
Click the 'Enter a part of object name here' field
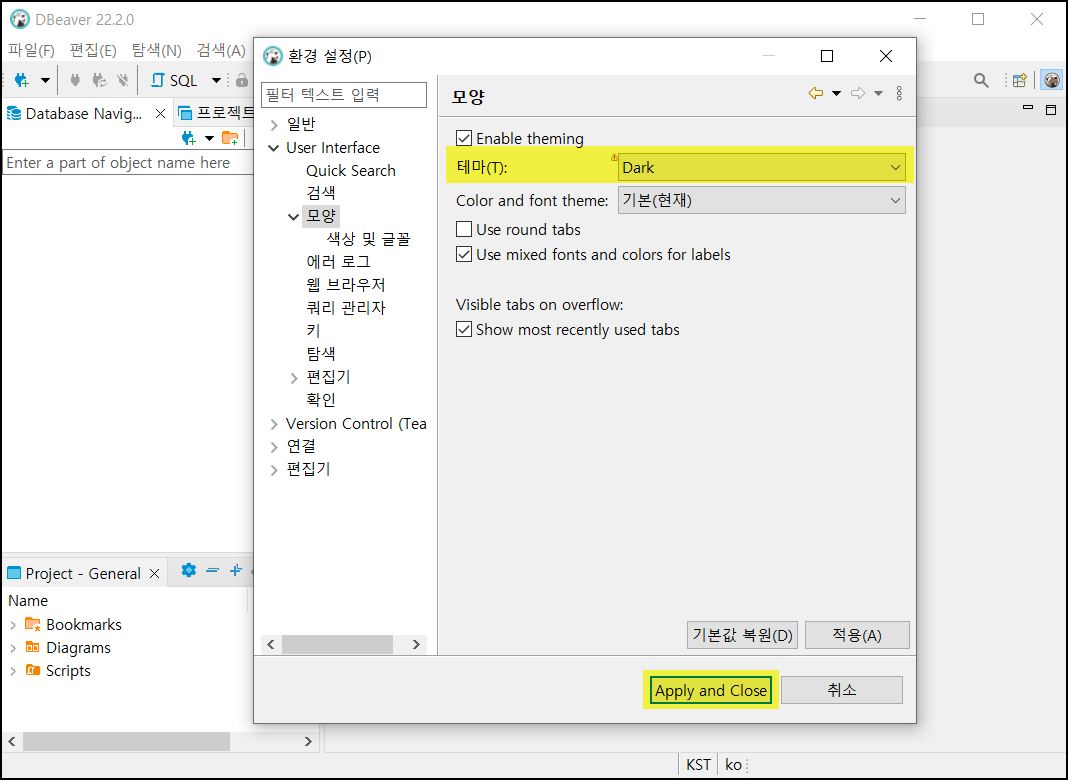click(128, 163)
